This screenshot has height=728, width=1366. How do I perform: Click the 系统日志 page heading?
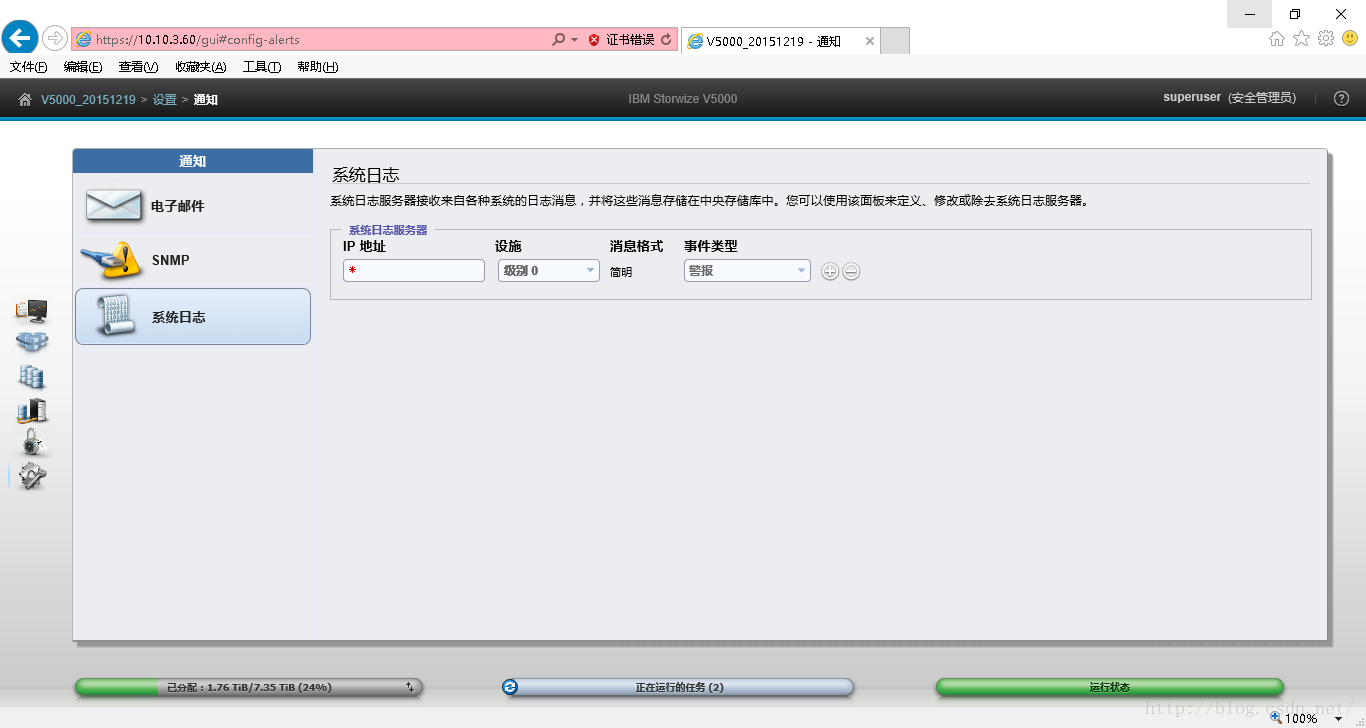[x=365, y=175]
